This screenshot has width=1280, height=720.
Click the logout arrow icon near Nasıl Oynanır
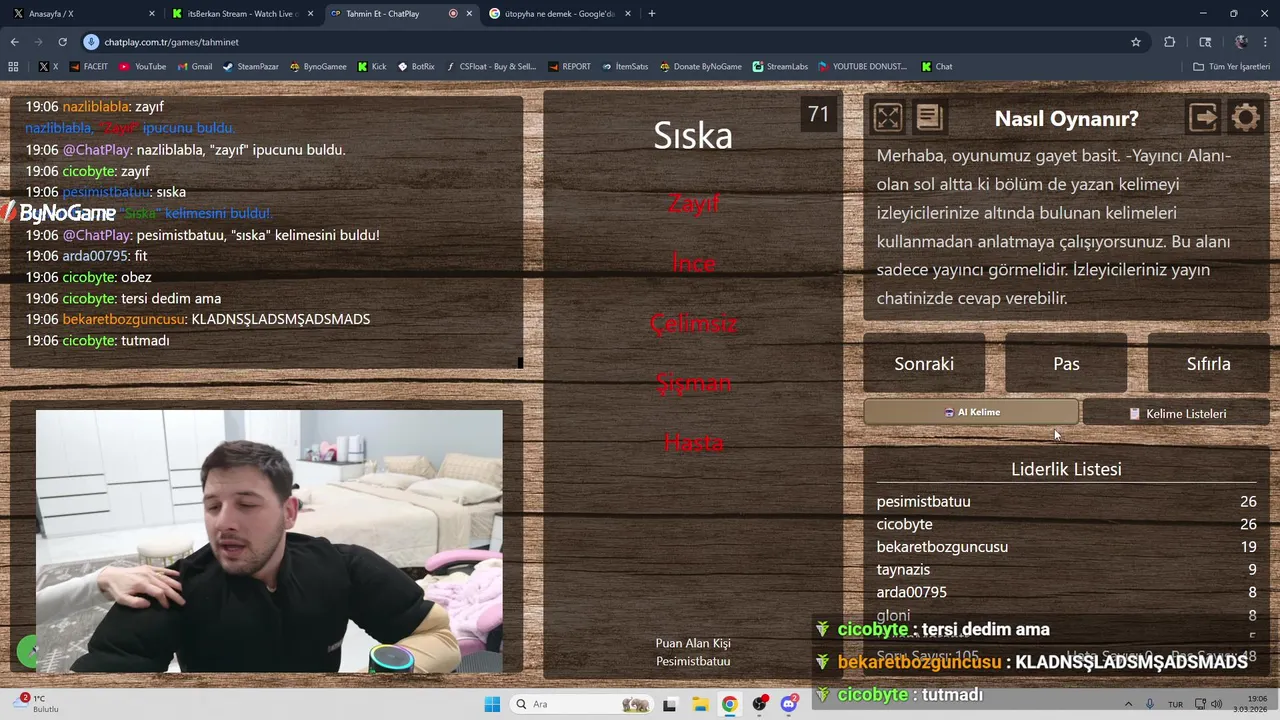click(1203, 118)
